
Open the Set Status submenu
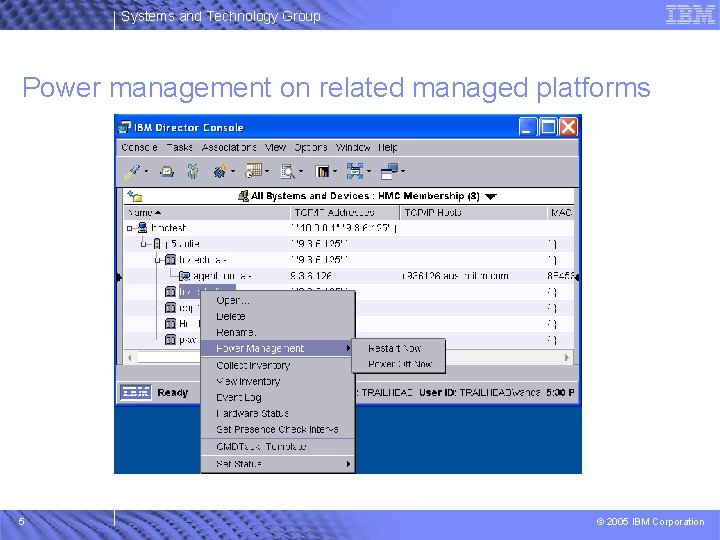tap(278, 464)
